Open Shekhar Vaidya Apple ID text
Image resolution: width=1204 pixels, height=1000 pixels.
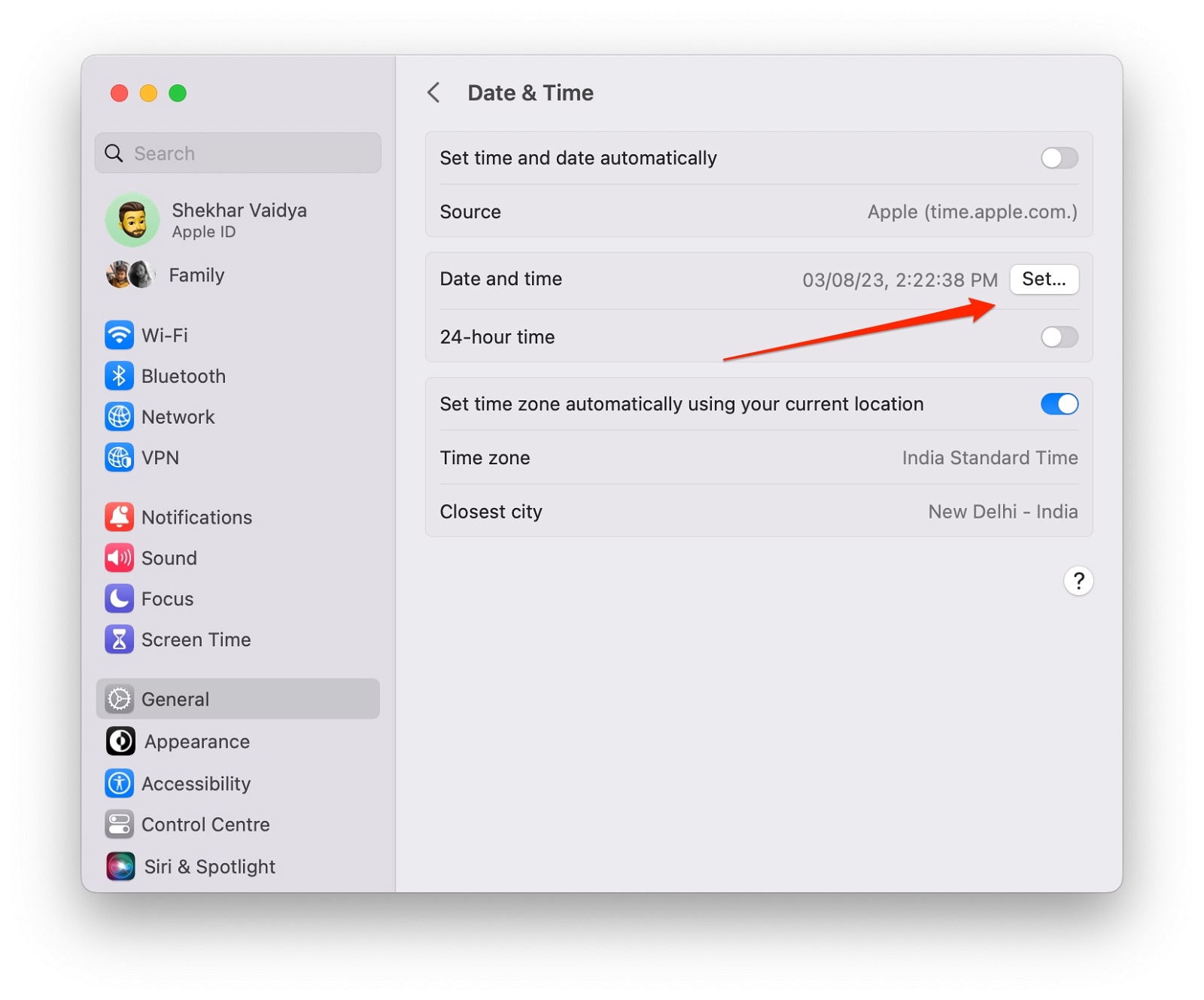239,220
